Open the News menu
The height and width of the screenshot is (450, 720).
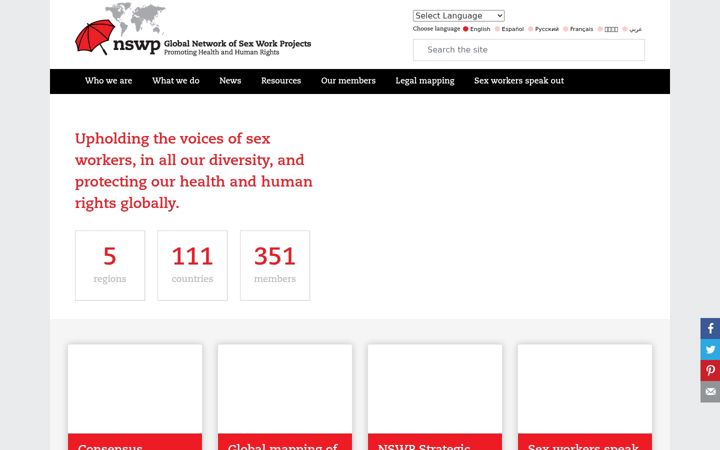[230, 81]
